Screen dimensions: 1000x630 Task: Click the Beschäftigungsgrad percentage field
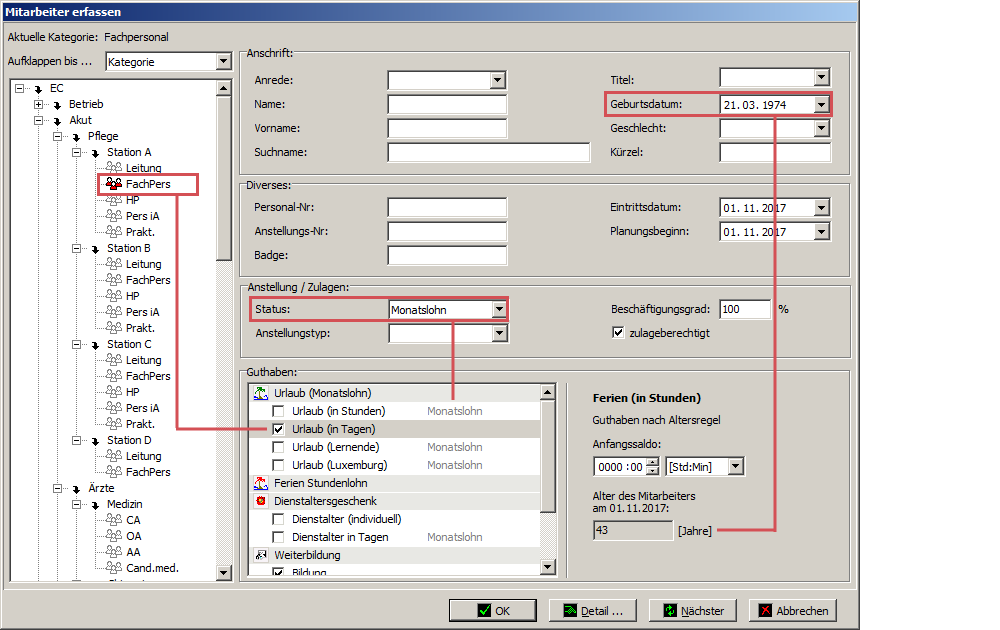745,309
